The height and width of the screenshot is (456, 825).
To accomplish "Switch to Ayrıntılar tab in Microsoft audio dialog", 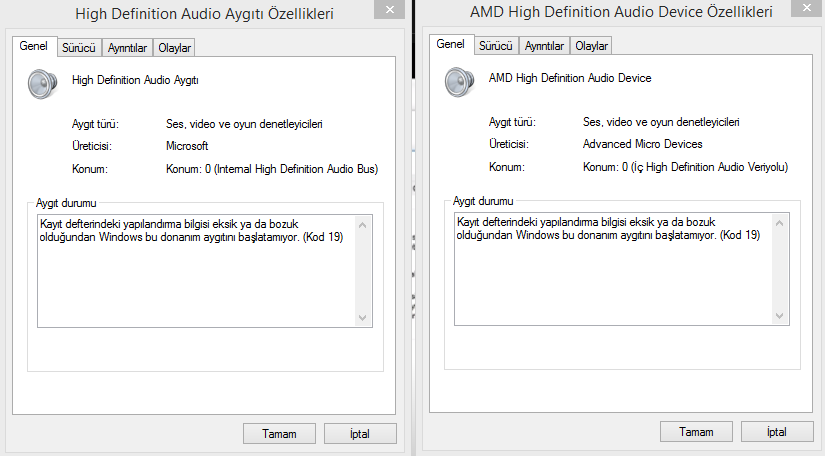I will pyautogui.click(x=127, y=48).
